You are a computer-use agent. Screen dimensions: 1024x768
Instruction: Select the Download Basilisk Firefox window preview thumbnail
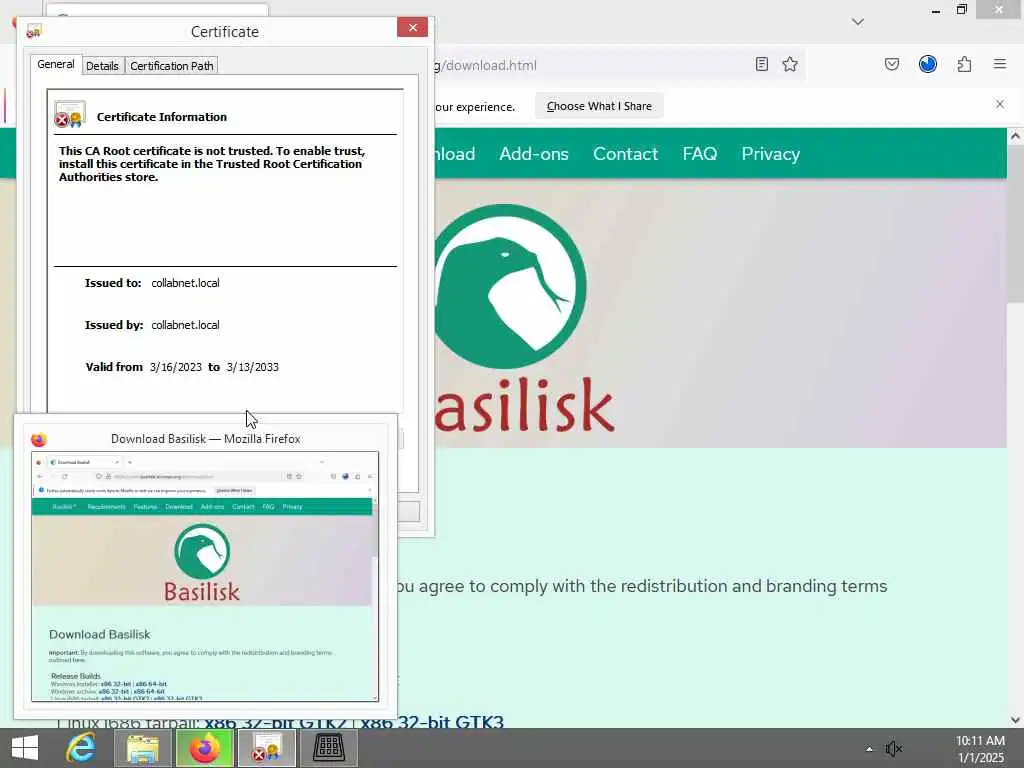[205, 576]
